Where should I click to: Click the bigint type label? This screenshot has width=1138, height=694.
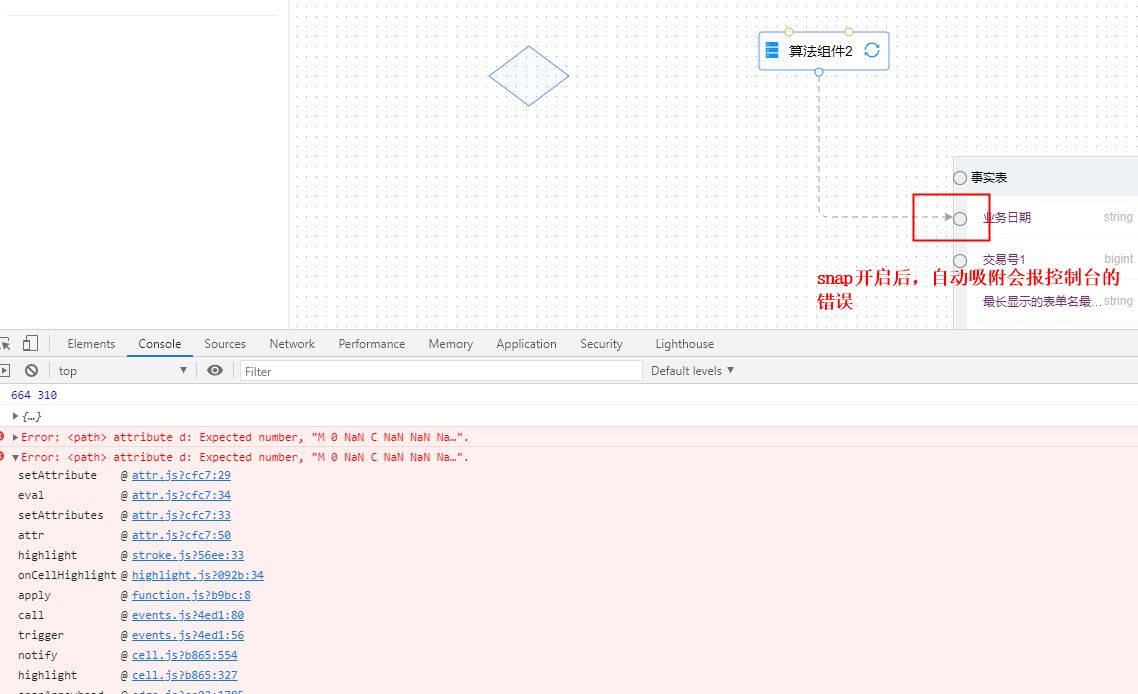(1118, 259)
